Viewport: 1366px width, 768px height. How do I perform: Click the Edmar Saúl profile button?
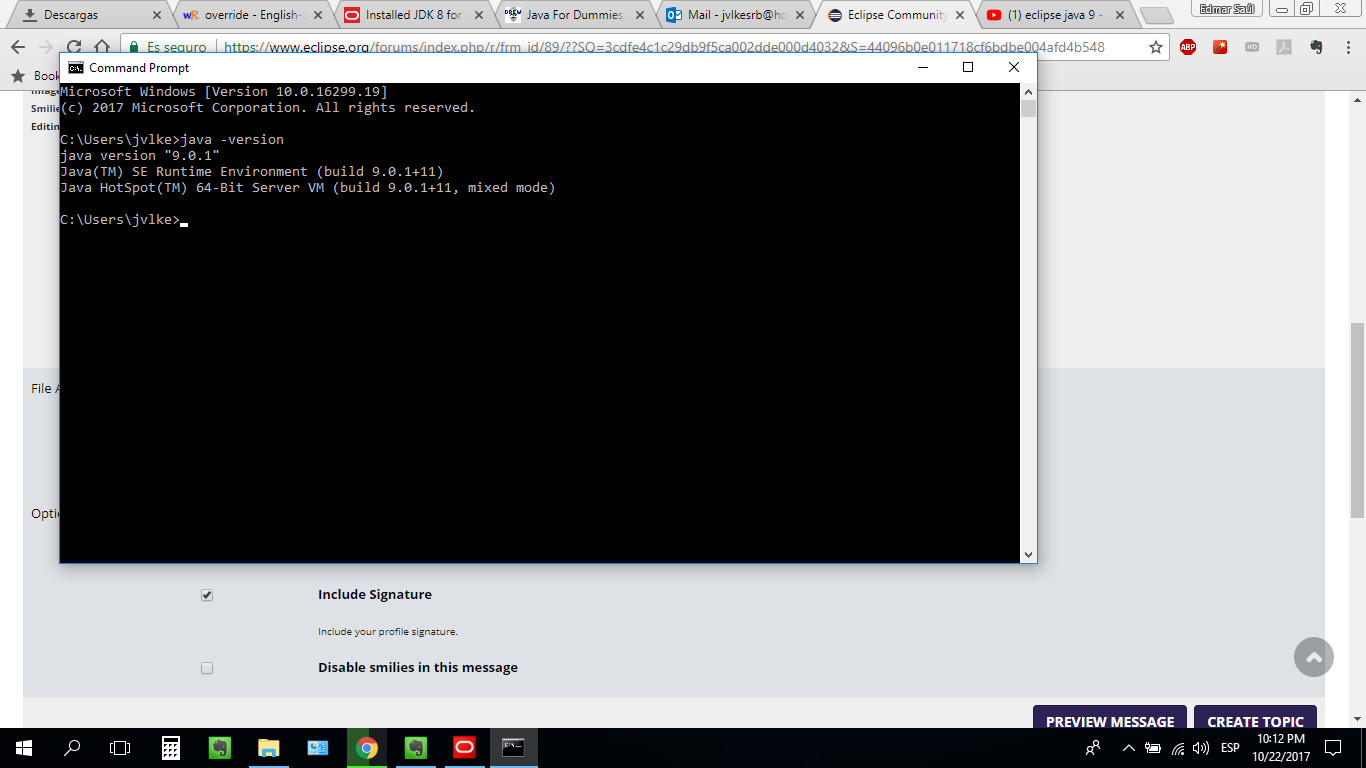pos(1227,8)
